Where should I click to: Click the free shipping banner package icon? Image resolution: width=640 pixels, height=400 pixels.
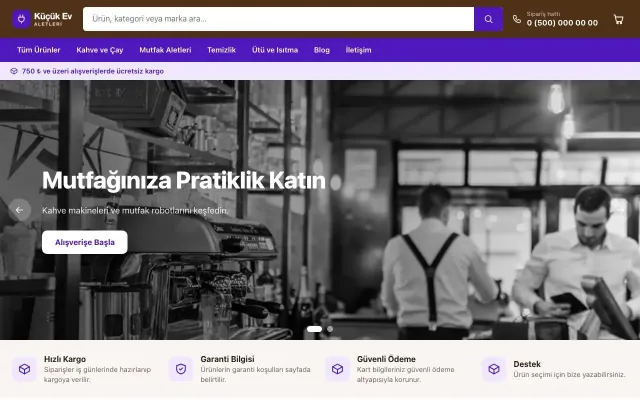14,71
